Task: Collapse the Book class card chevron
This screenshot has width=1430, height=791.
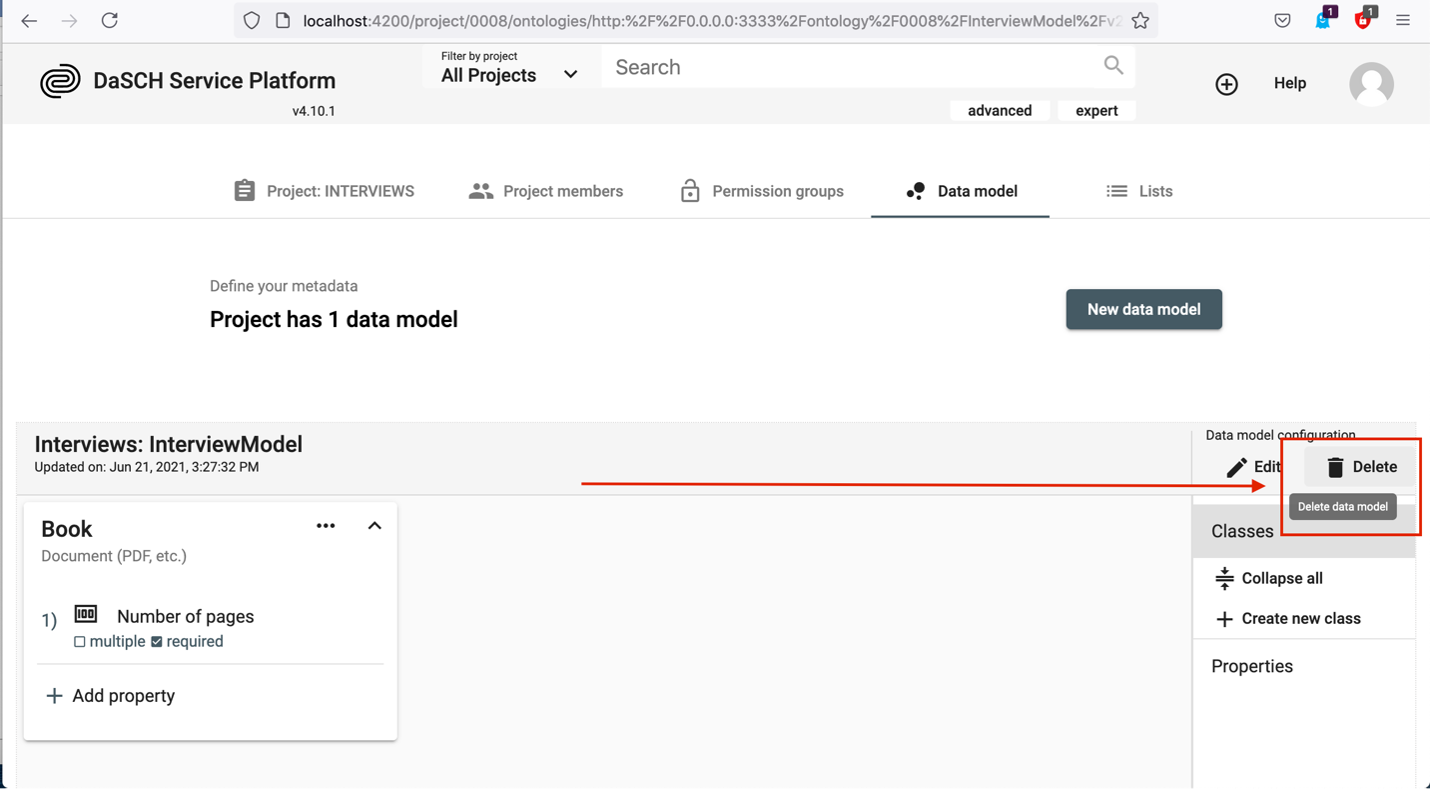Action: (x=374, y=525)
